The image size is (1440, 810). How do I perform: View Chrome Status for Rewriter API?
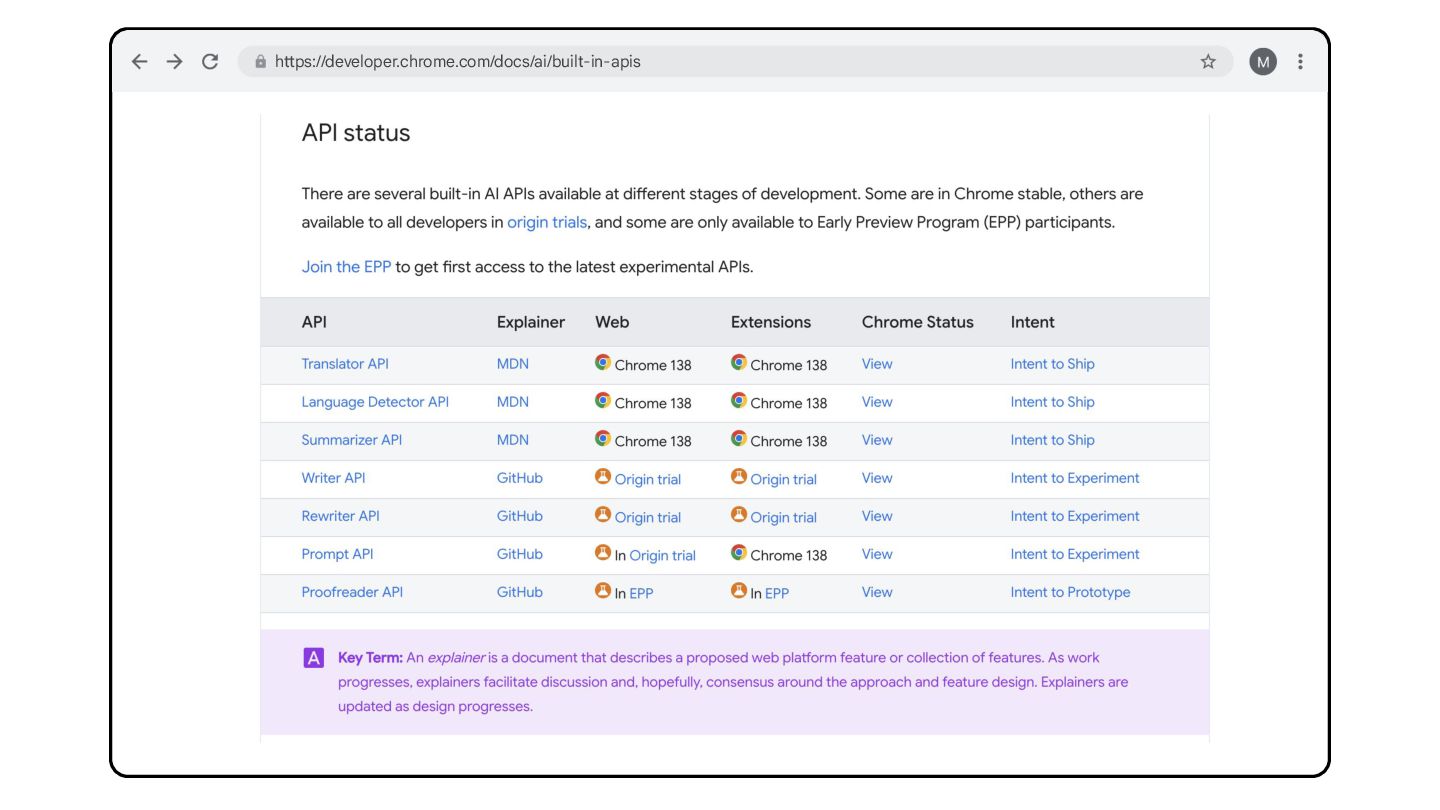point(877,516)
